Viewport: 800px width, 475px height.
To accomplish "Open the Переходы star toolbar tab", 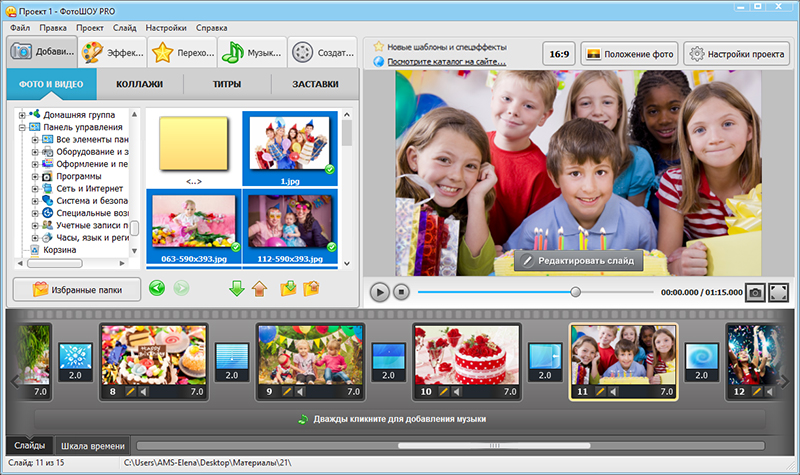I will [x=183, y=52].
